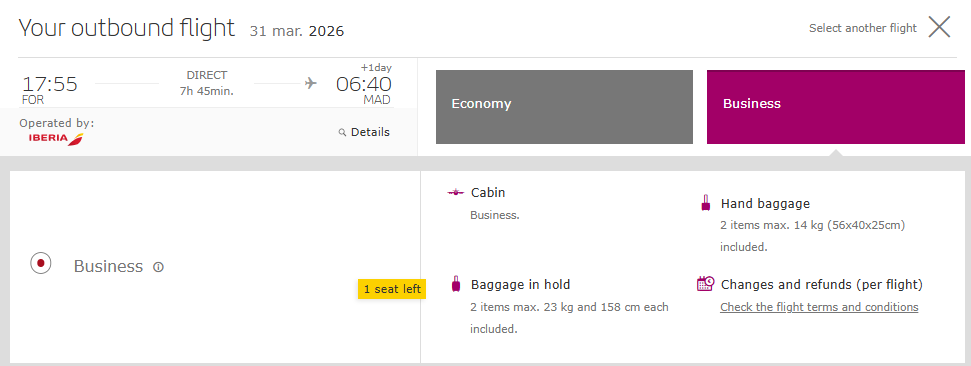Click the airplane icon in flight route line
Image resolution: width=971 pixels, height=366 pixels.
tap(311, 83)
